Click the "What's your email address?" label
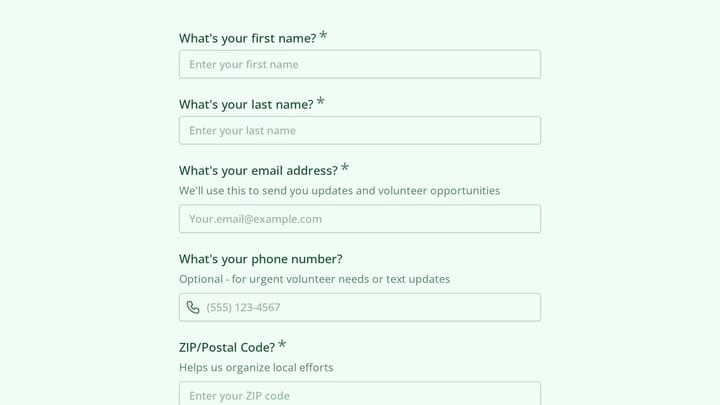 click(x=258, y=170)
